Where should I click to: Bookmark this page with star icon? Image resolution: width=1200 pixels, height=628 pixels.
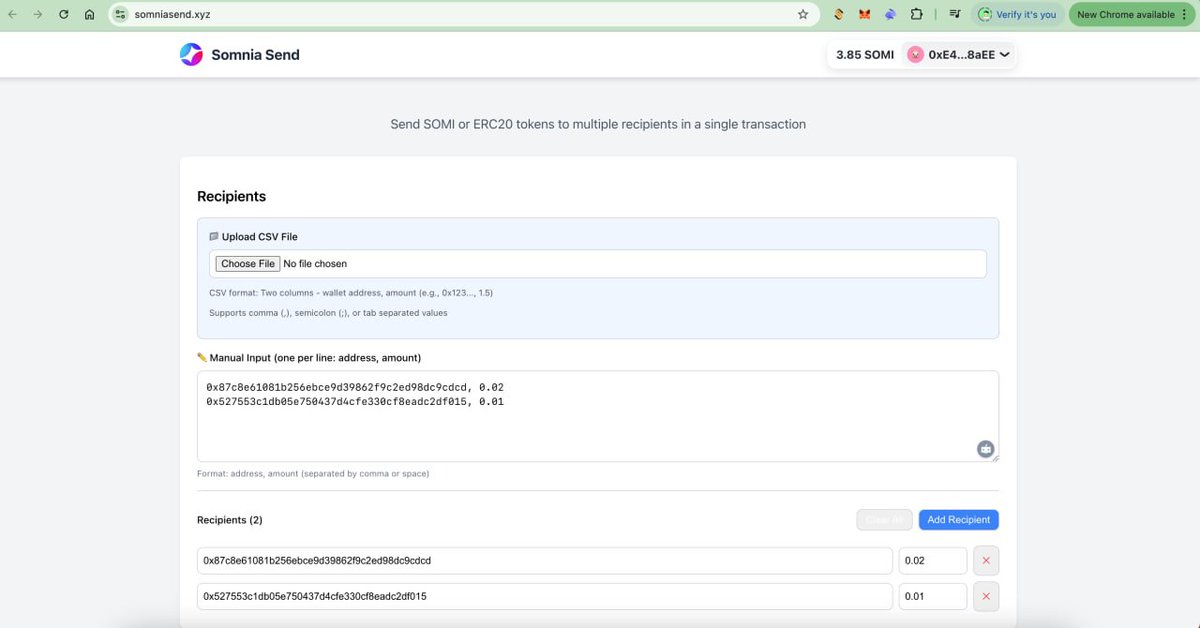(x=803, y=15)
